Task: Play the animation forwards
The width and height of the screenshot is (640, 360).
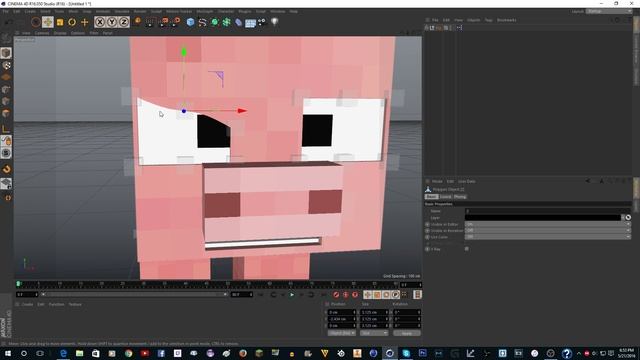Action: (292, 294)
